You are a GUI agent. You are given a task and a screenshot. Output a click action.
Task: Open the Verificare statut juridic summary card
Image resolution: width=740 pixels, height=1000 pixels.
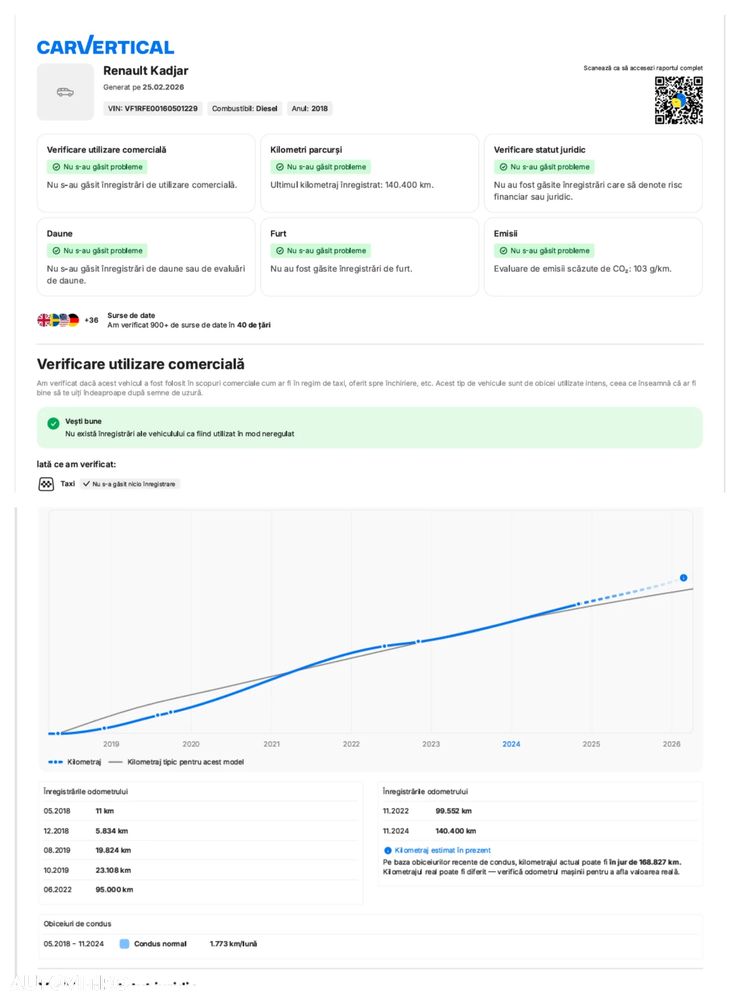pyautogui.click(x=593, y=173)
